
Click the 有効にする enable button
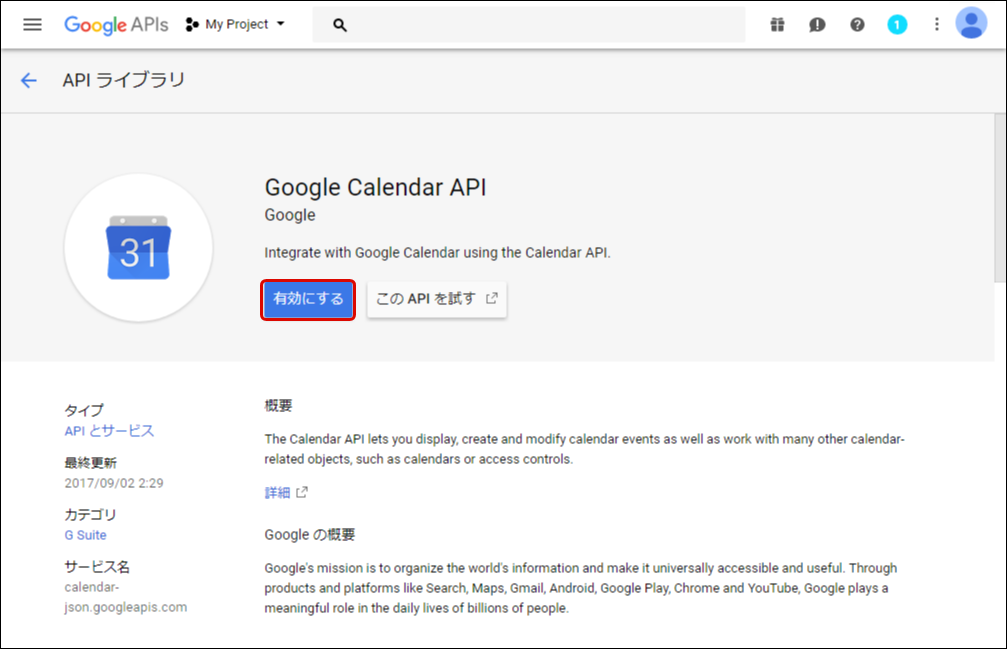point(308,299)
